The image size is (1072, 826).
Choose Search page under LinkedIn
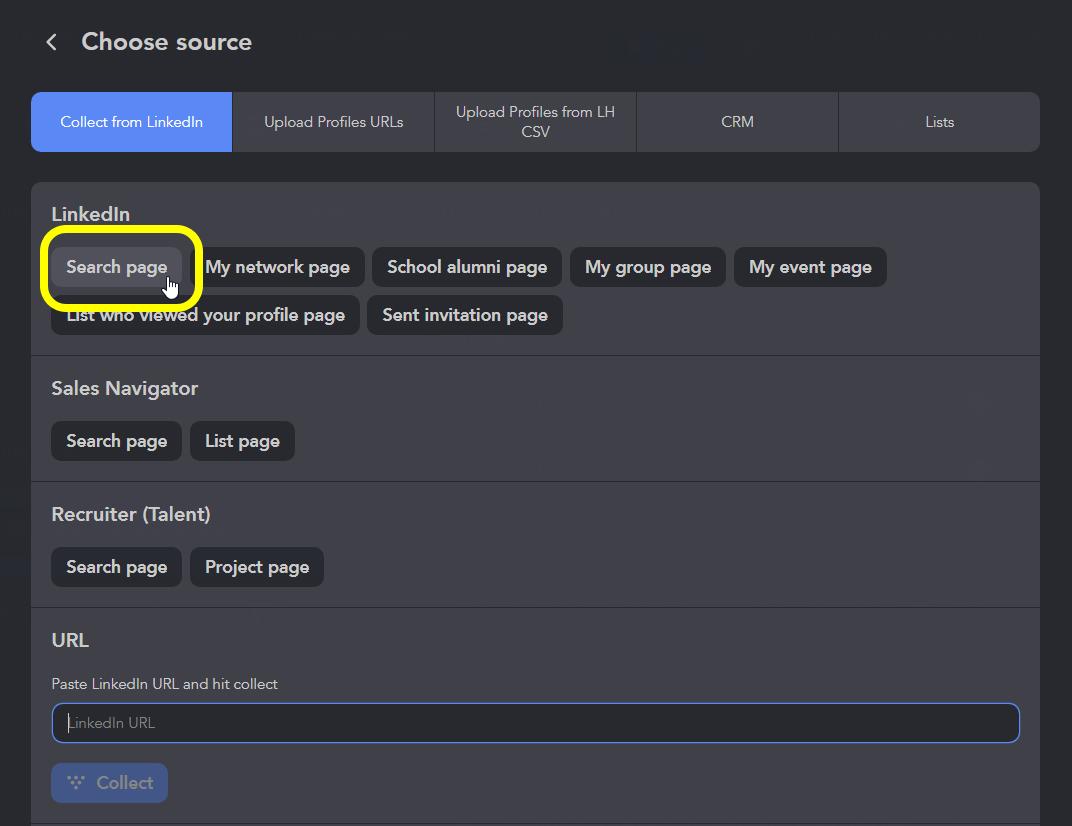coord(117,267)
